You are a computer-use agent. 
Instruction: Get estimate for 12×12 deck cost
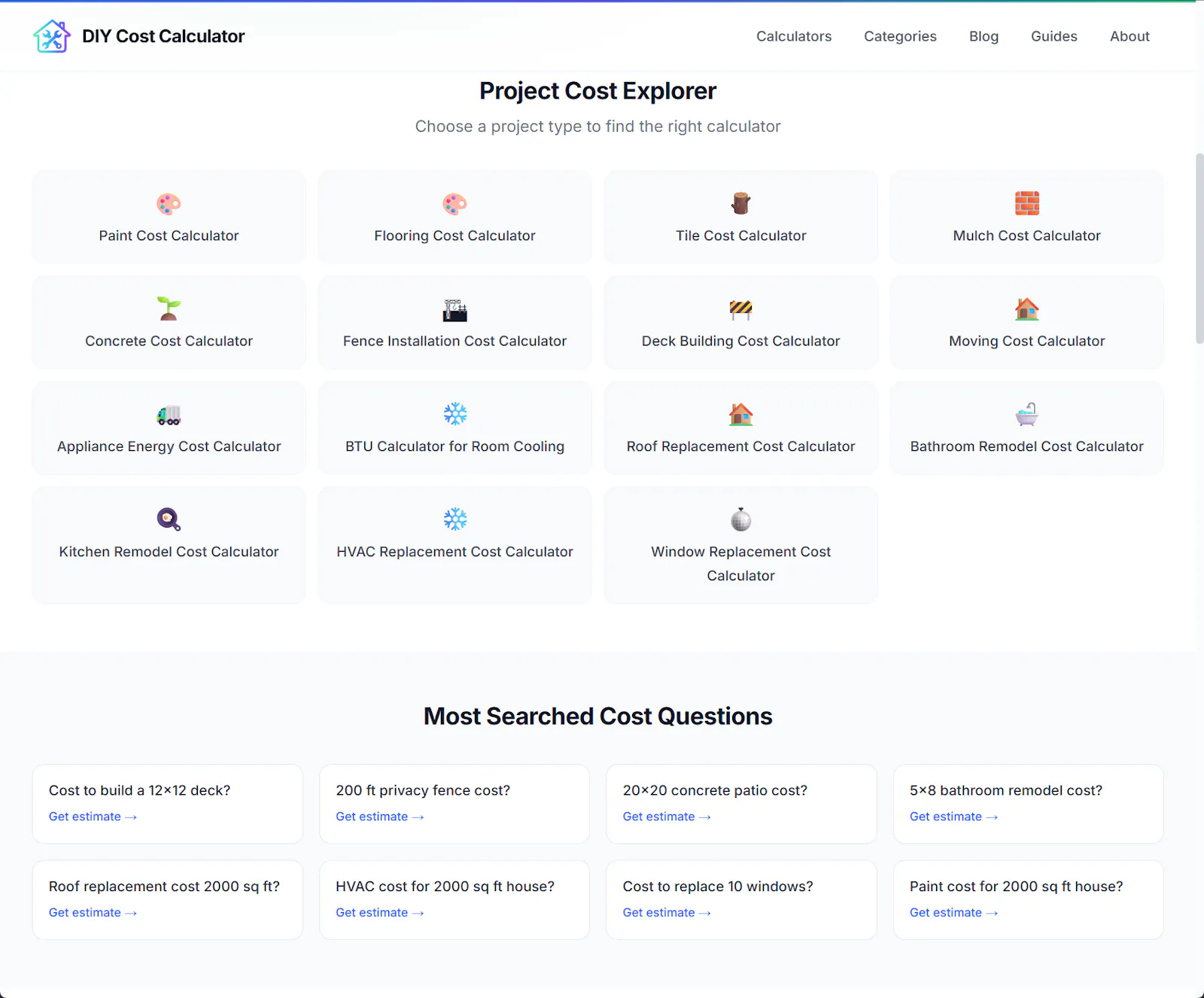[93, 817]
